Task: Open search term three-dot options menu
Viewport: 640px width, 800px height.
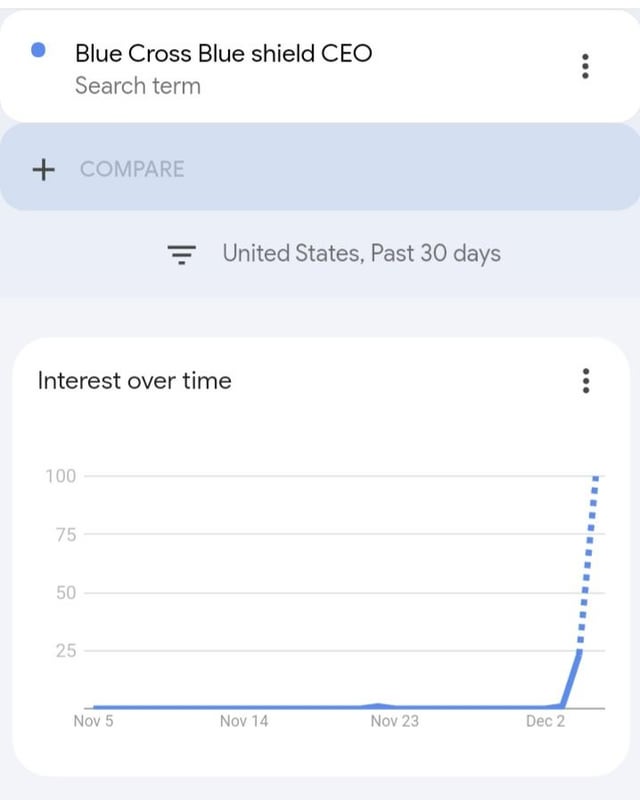Action: 585,67
